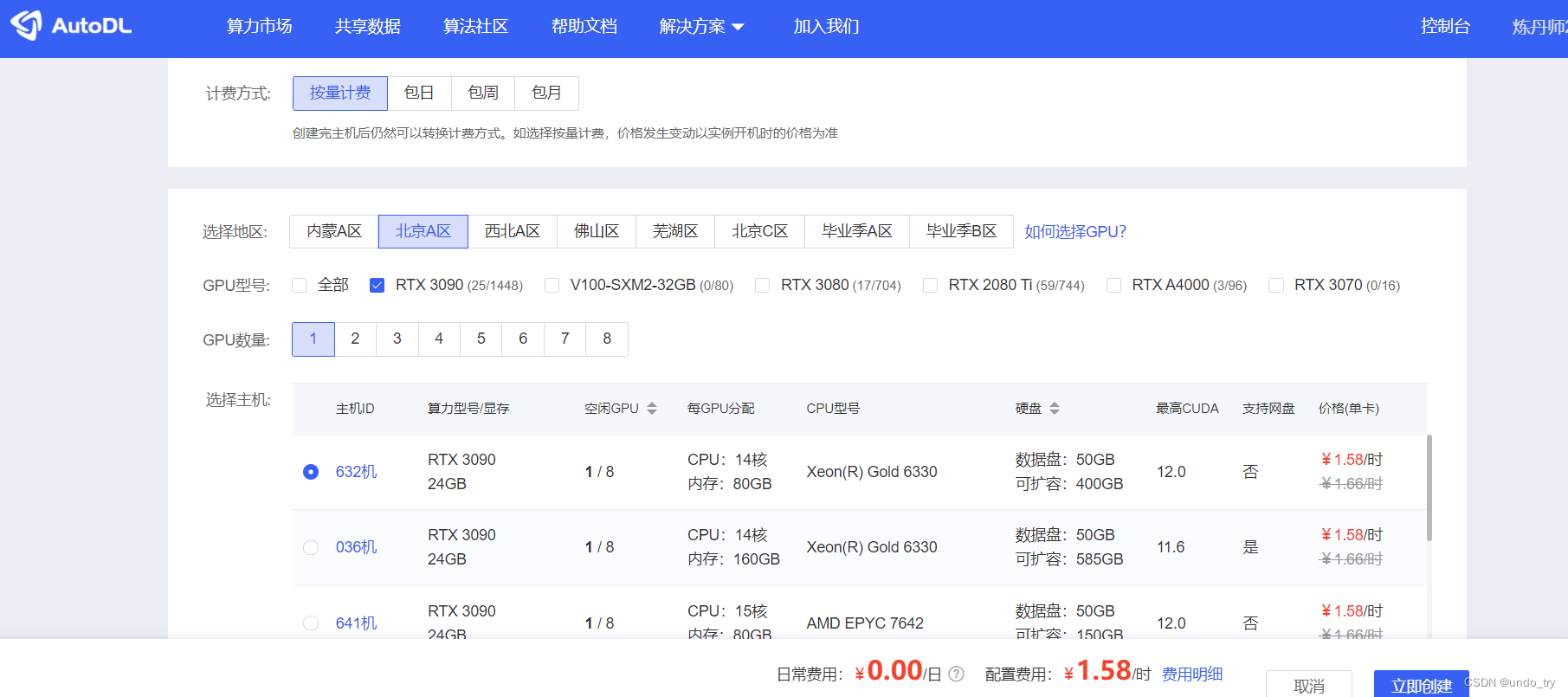
Task: Uncheck RTX 3090 checkbox
Action: coord(377,285)
